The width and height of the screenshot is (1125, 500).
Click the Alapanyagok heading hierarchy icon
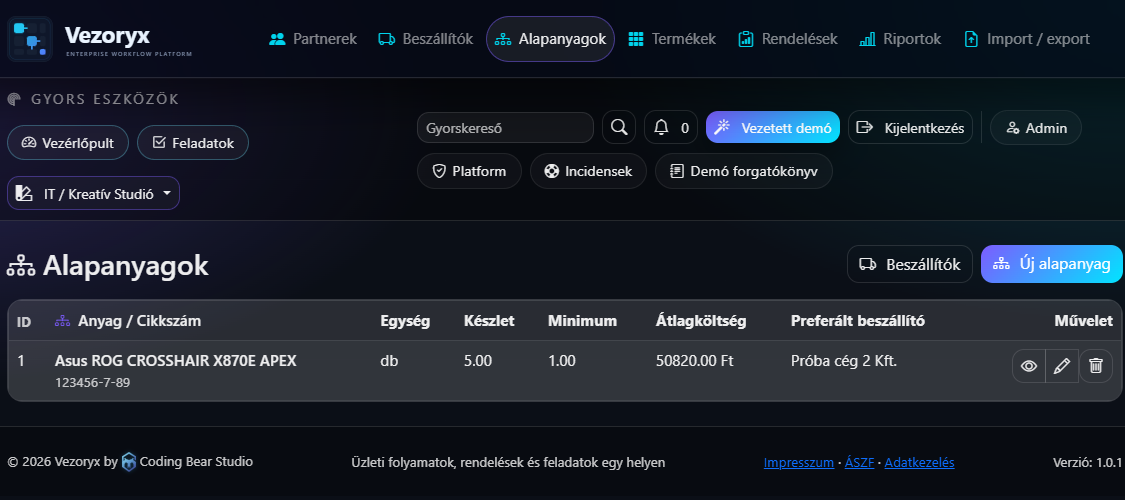coord(22,266)
